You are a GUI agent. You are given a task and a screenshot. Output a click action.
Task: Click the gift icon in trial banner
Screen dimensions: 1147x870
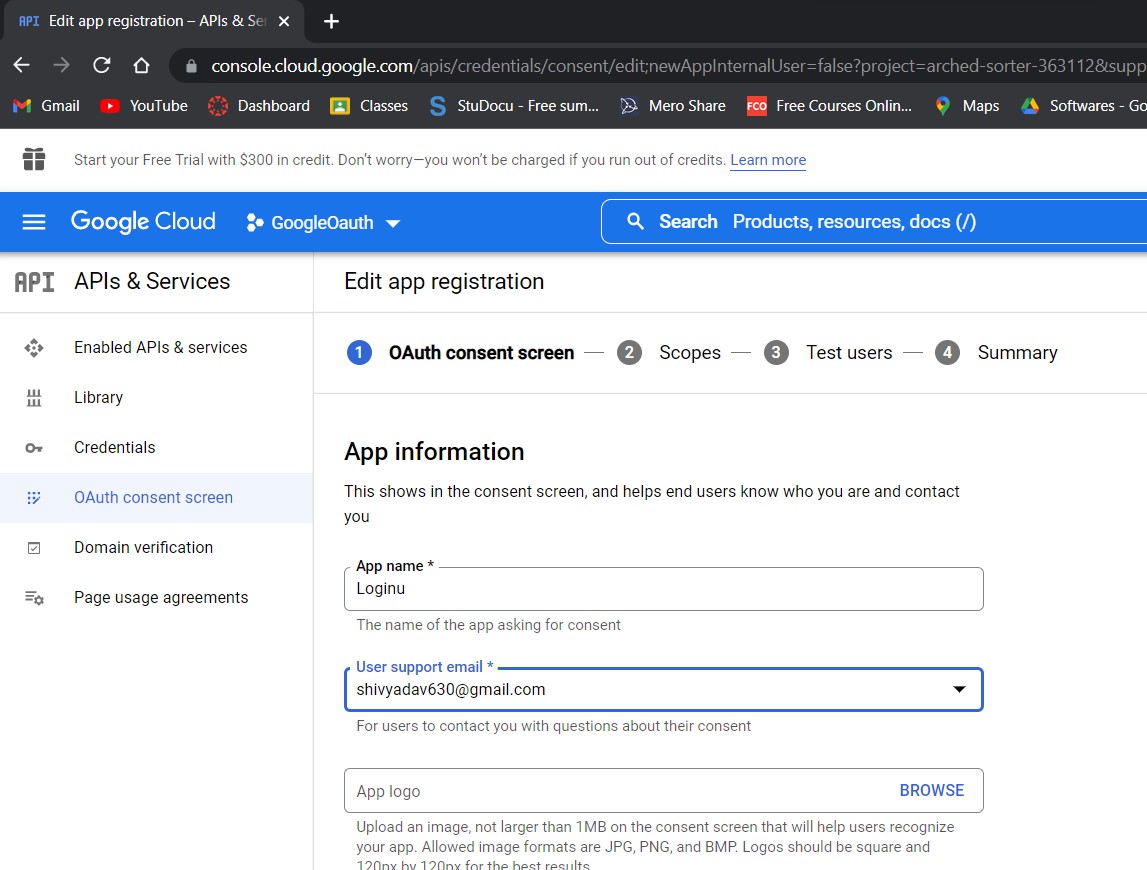click(x=32, y=160)
